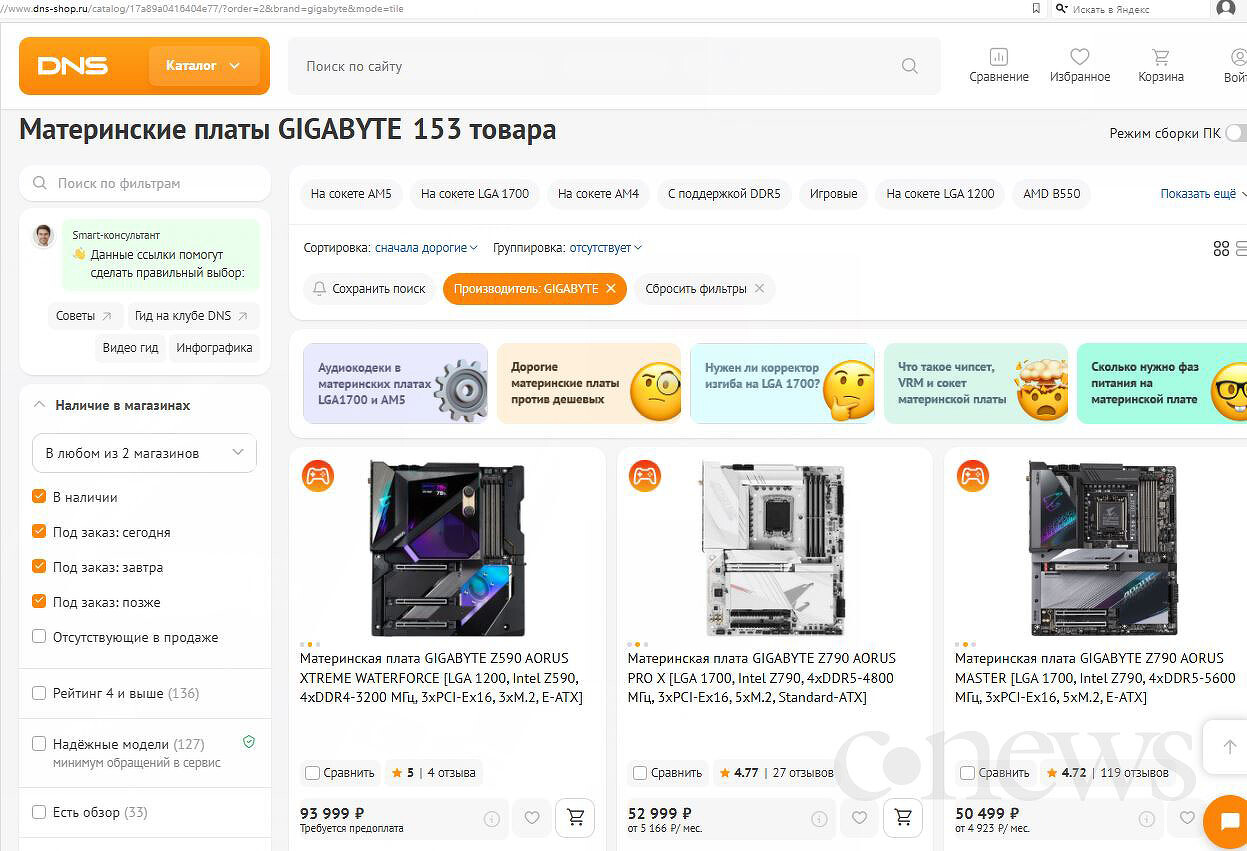Check Есть обзор filter
The image size is (1247, 851).
coord(39,812)
